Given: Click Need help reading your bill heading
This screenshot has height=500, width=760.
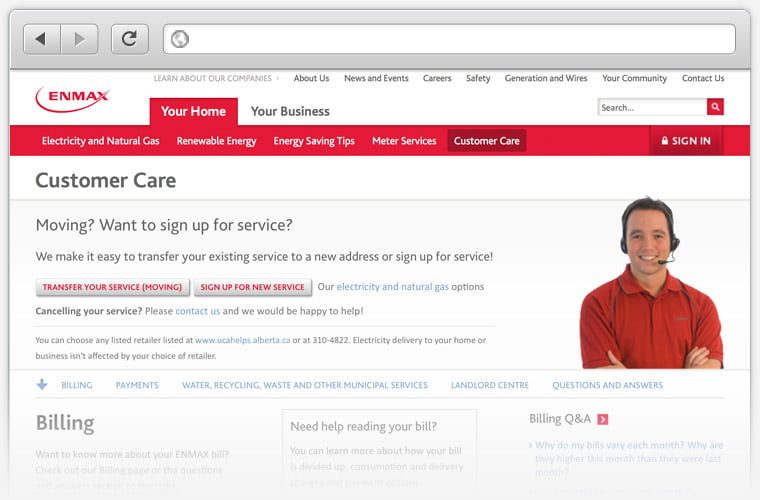Looking at the screenshot, I should [x=364, y=426].
